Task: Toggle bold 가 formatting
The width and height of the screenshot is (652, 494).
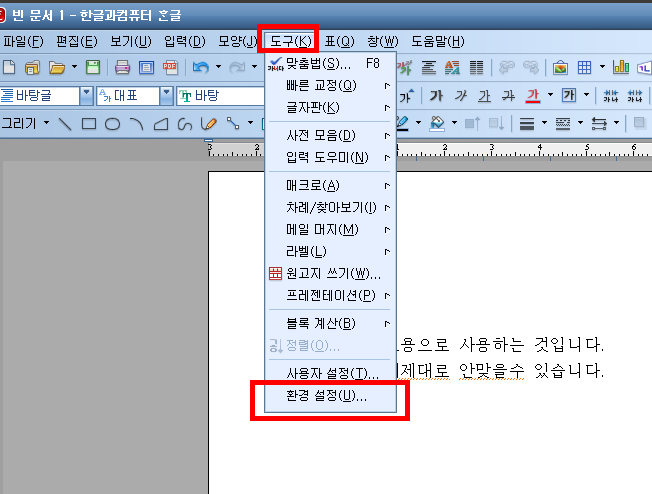Action: tap(436, 96)
